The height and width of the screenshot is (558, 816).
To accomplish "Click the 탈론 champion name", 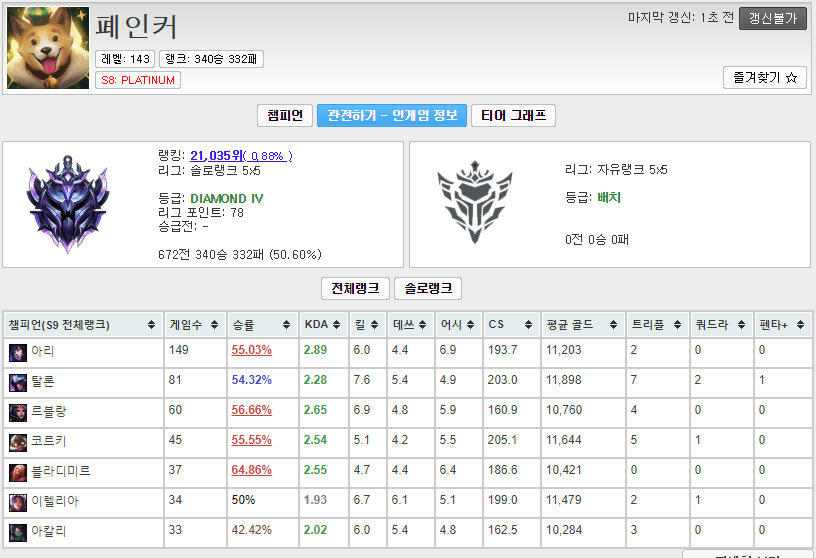I will [43, 381].
